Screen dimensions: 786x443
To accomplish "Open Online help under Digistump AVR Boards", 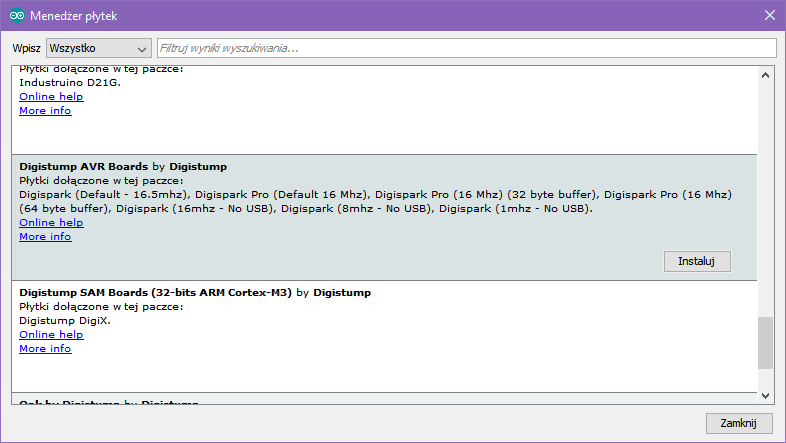I will 51,223.
